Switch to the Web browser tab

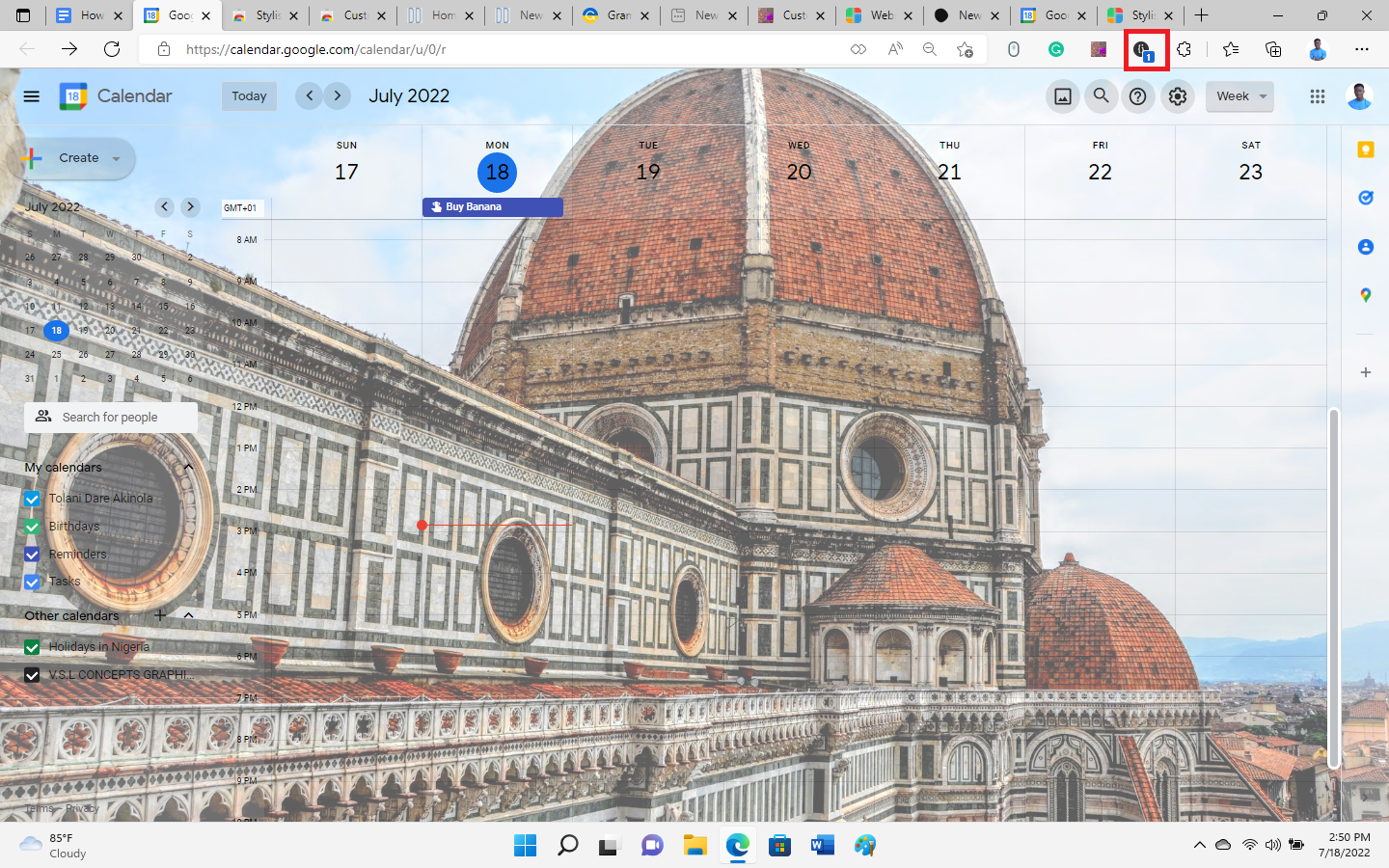(x=879, y=15)
